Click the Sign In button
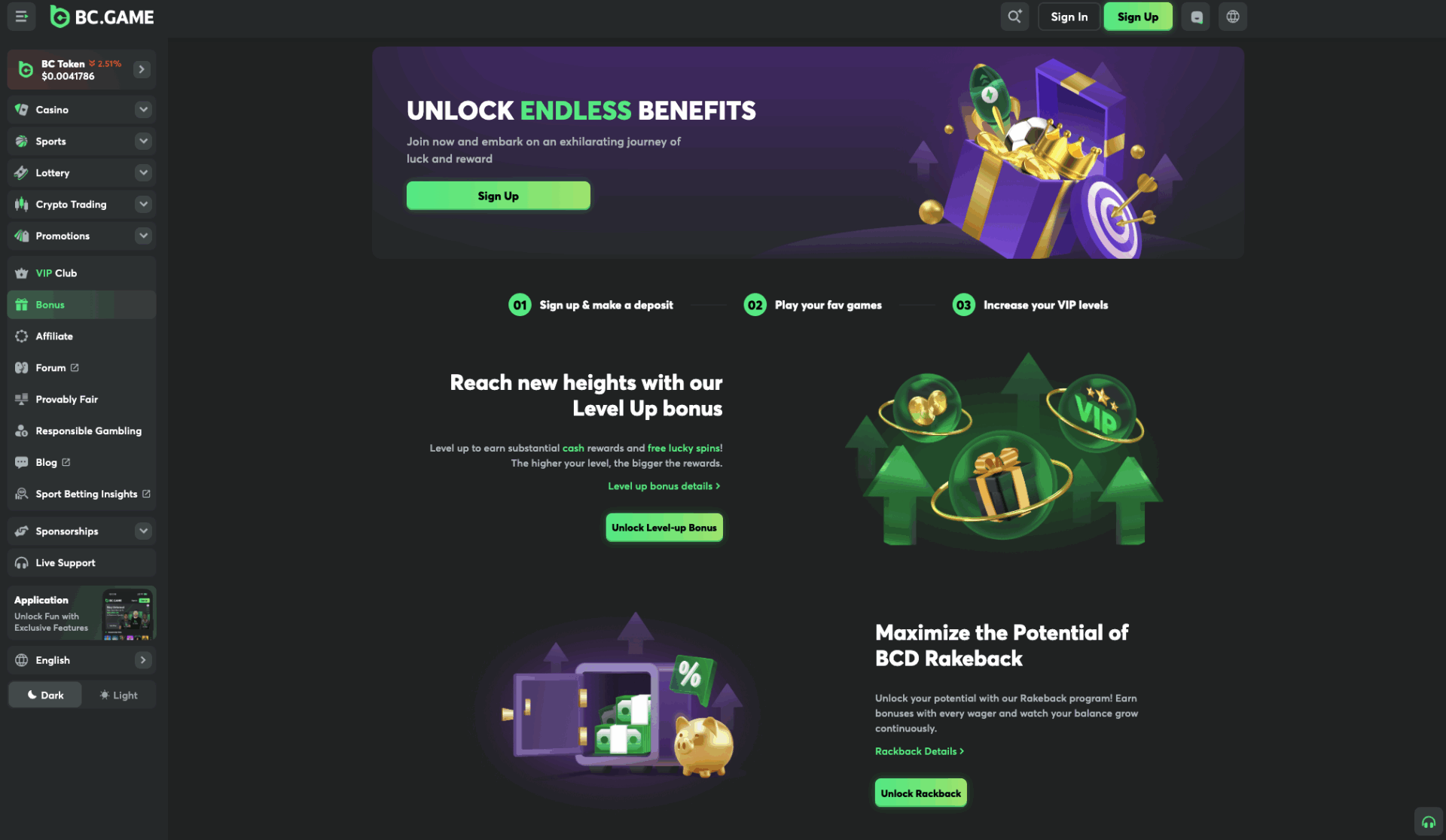The width and height of the screenshot is (1446, 840). [x=1069, y=17]
